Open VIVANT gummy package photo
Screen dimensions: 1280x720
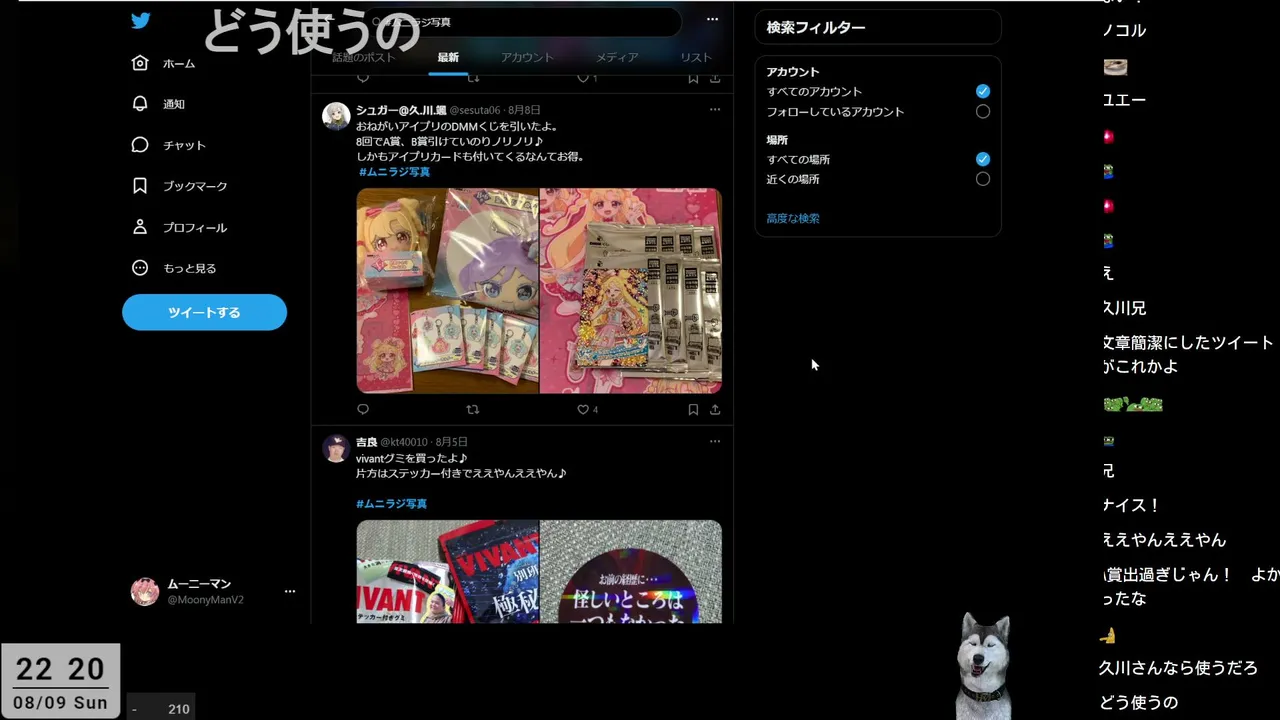point(447,571)
